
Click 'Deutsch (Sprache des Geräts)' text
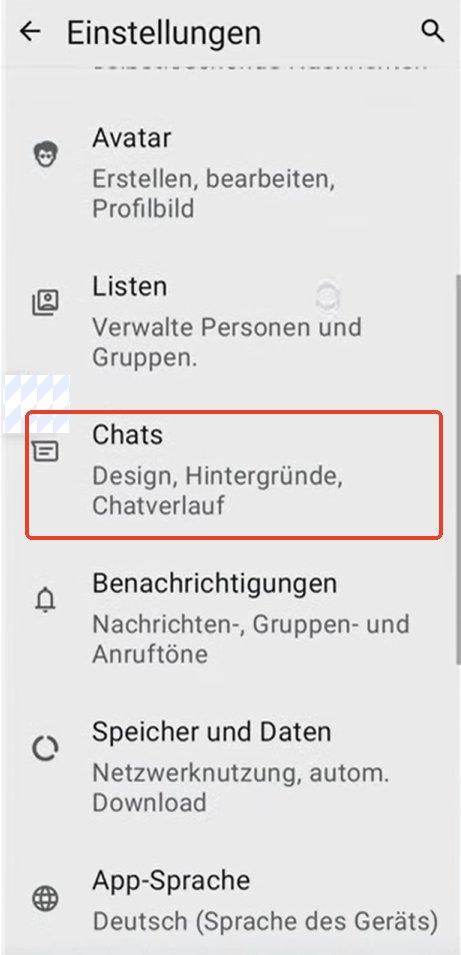tap(265, 922)
